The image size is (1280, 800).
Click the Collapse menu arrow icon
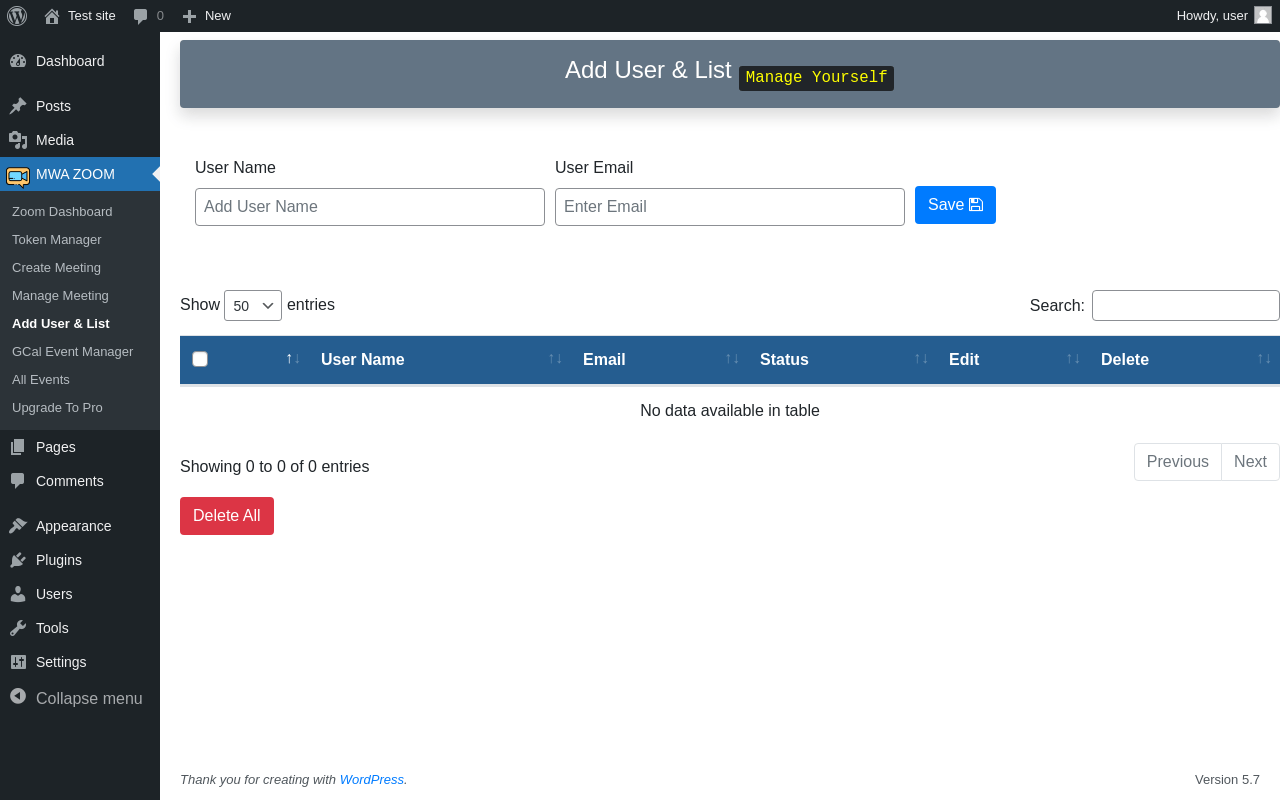pyautogui.click(x=18, y=695)
